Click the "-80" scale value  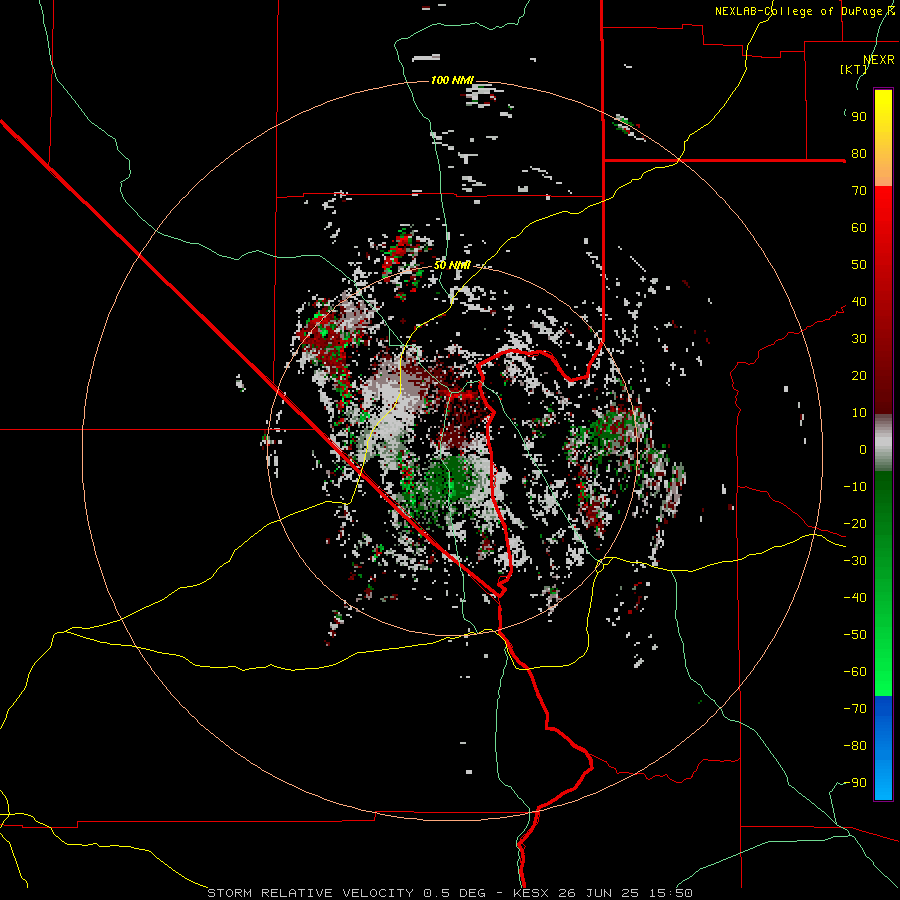[855, 746]
